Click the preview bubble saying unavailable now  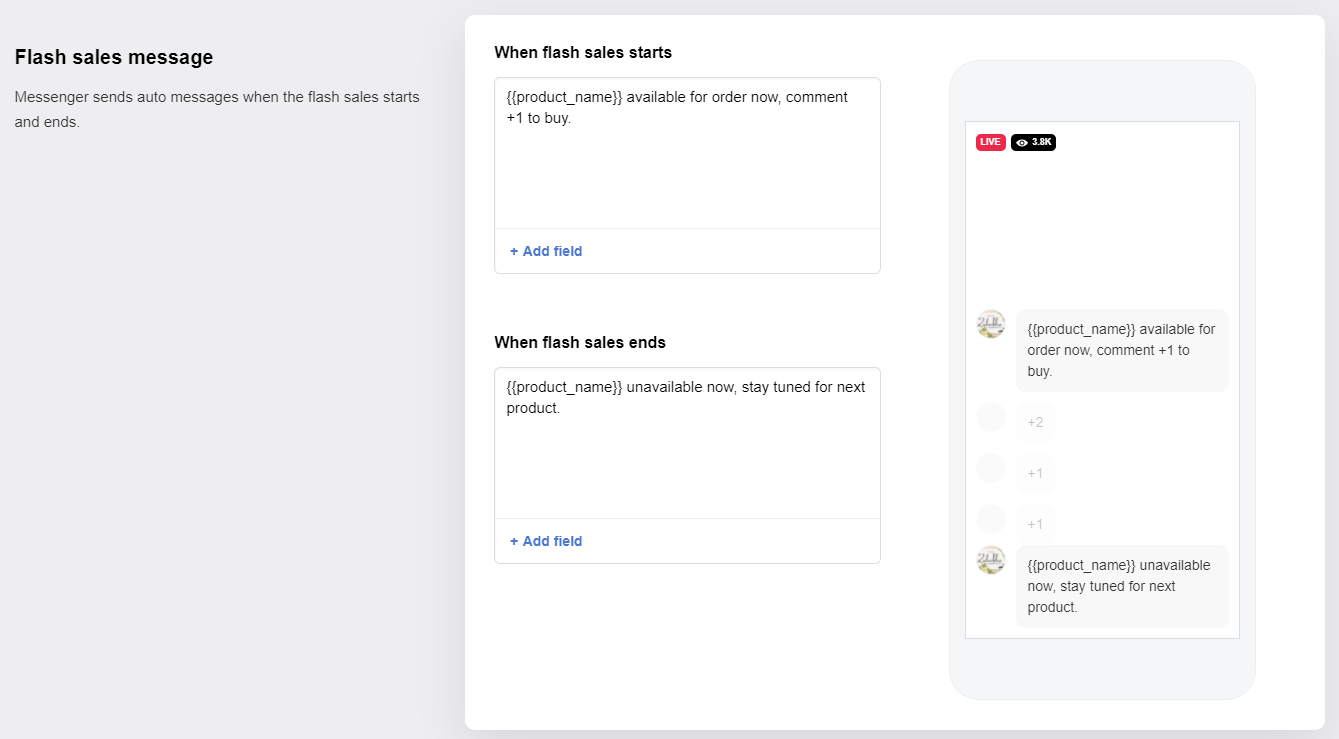(1122, 586)
